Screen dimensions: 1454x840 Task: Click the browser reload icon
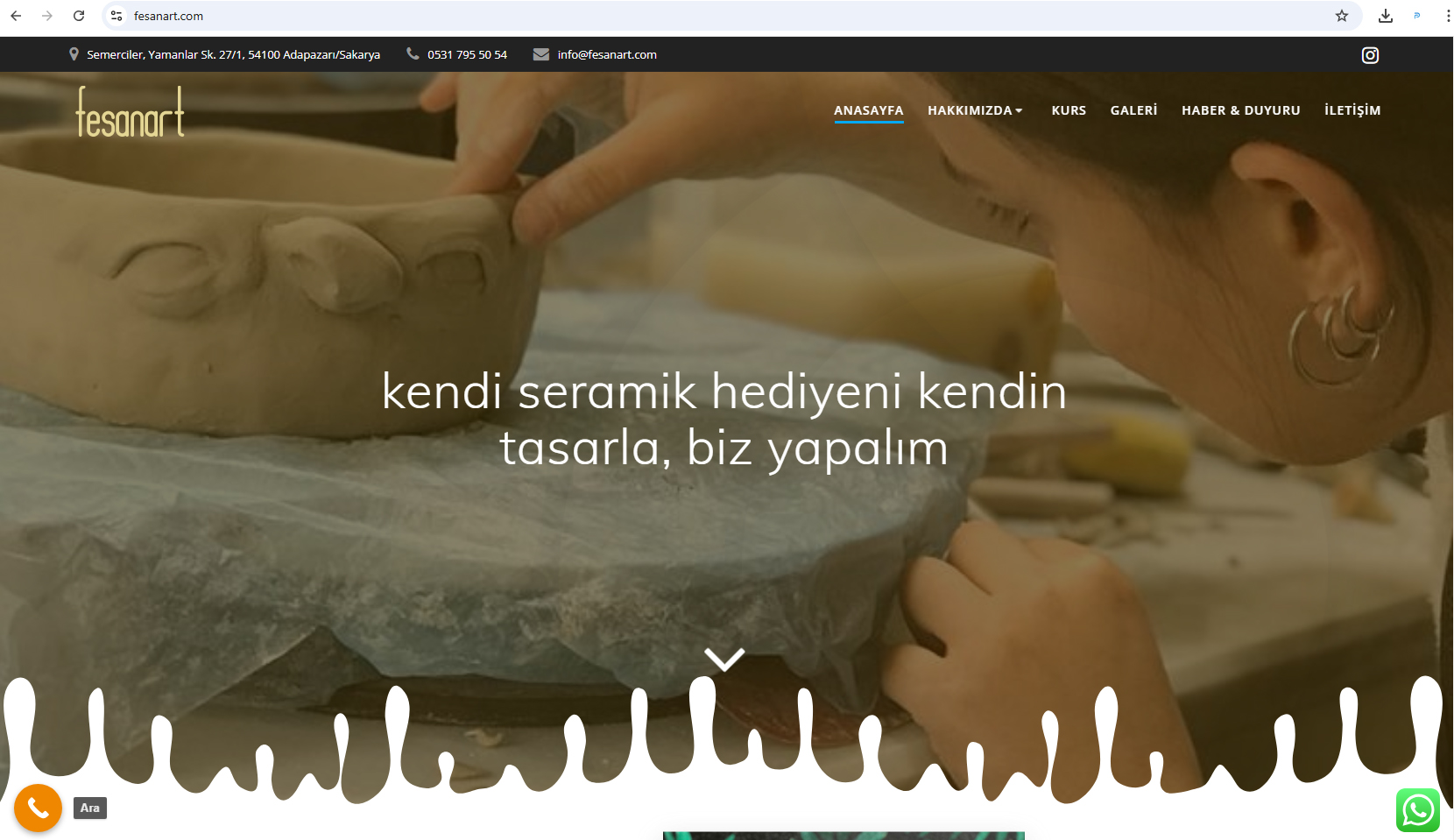pyautogui.click(x=79, y=16)
